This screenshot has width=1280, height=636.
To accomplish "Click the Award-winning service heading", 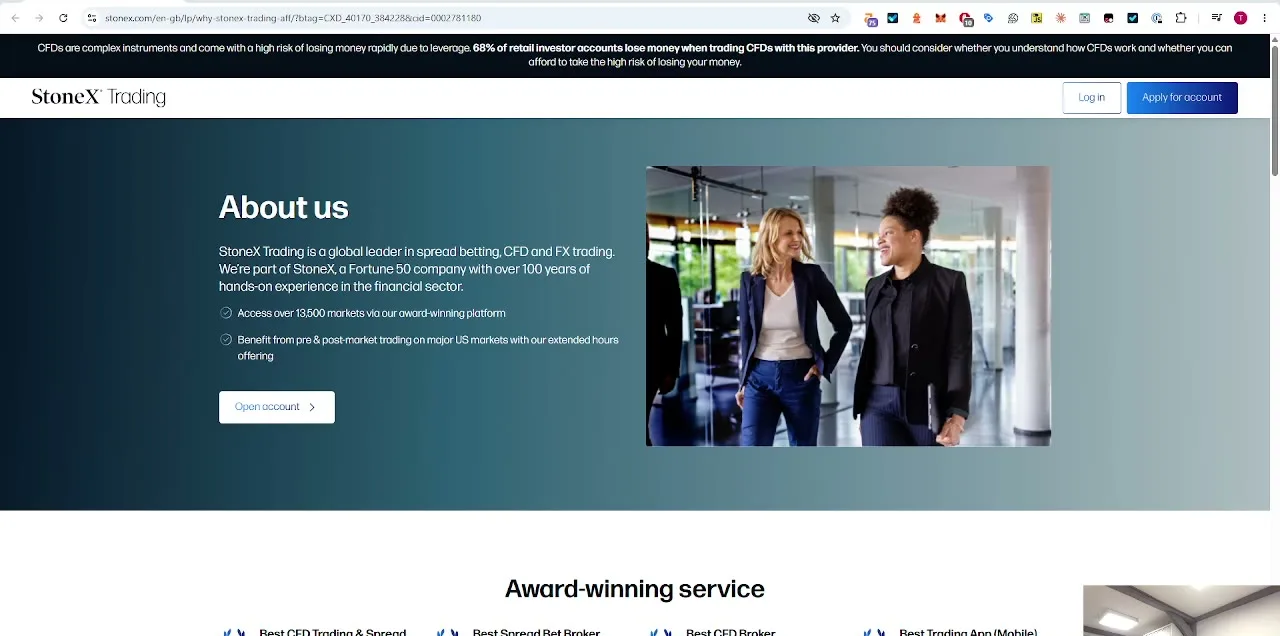I will (634, 588).
